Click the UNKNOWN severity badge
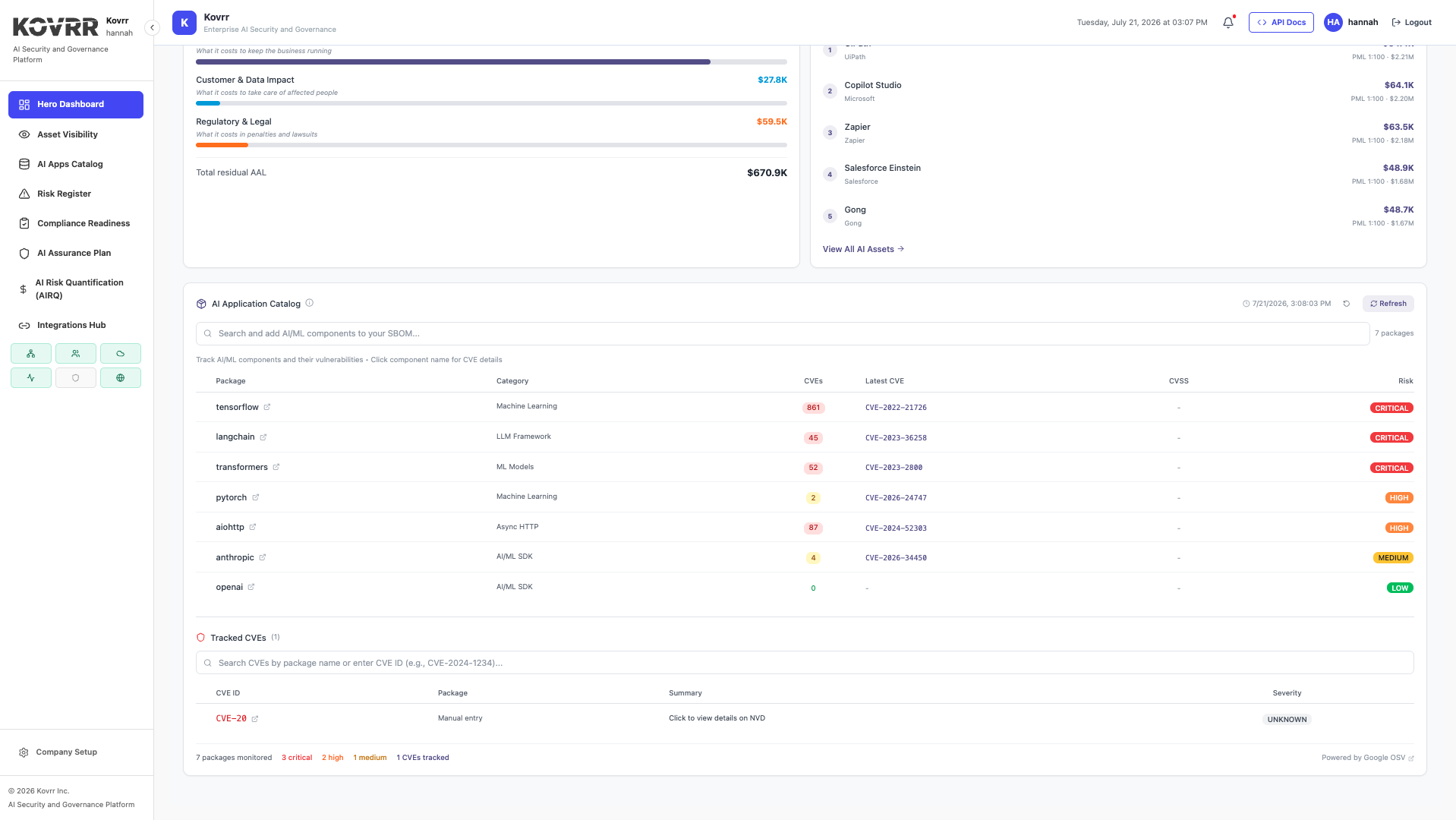1456x820 pixels. (1287, 720)
